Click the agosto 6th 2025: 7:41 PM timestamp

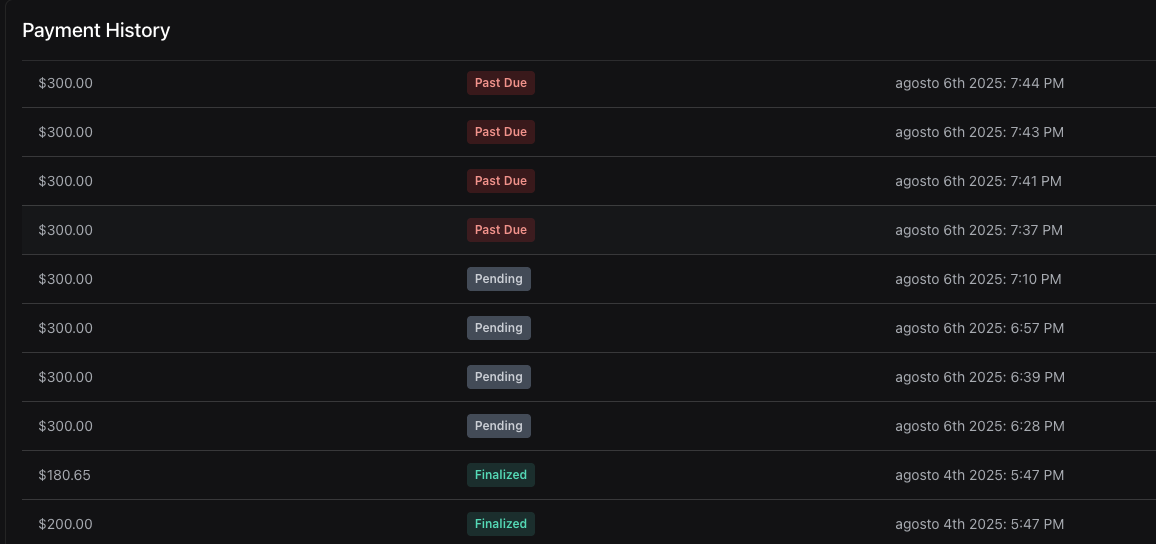(x=978, y=181)
